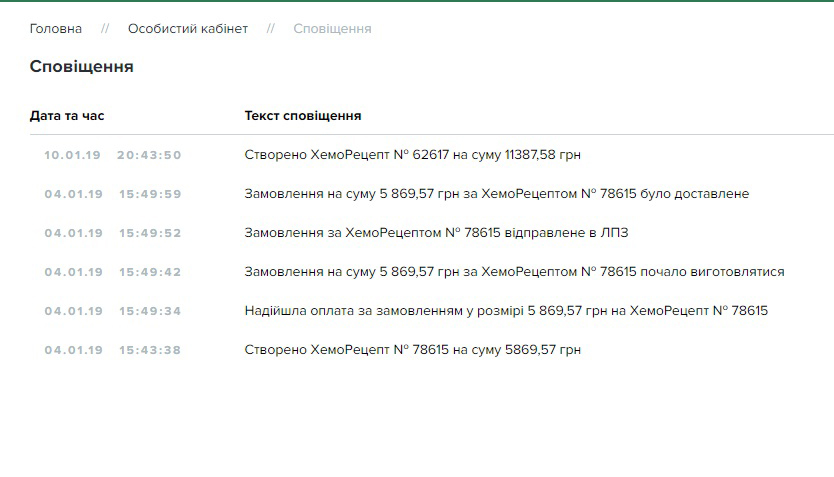Click the 15:49:59 timestamp
The width and height of the screenshot is (834, 477).
point(150,194)
